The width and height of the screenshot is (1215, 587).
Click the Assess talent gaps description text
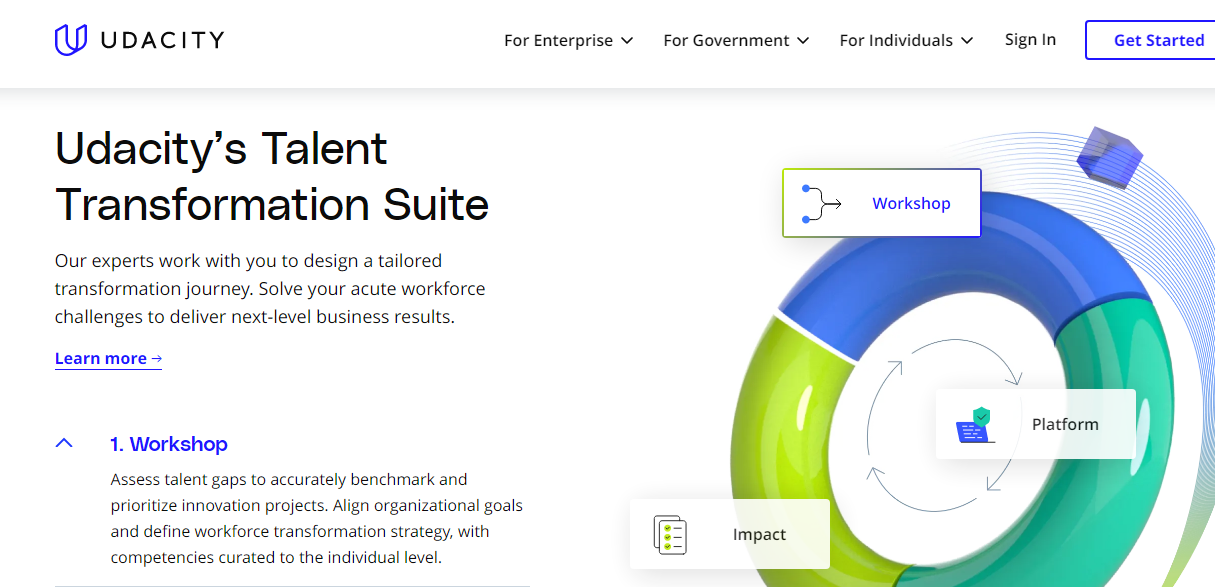(x=317, y=518)
